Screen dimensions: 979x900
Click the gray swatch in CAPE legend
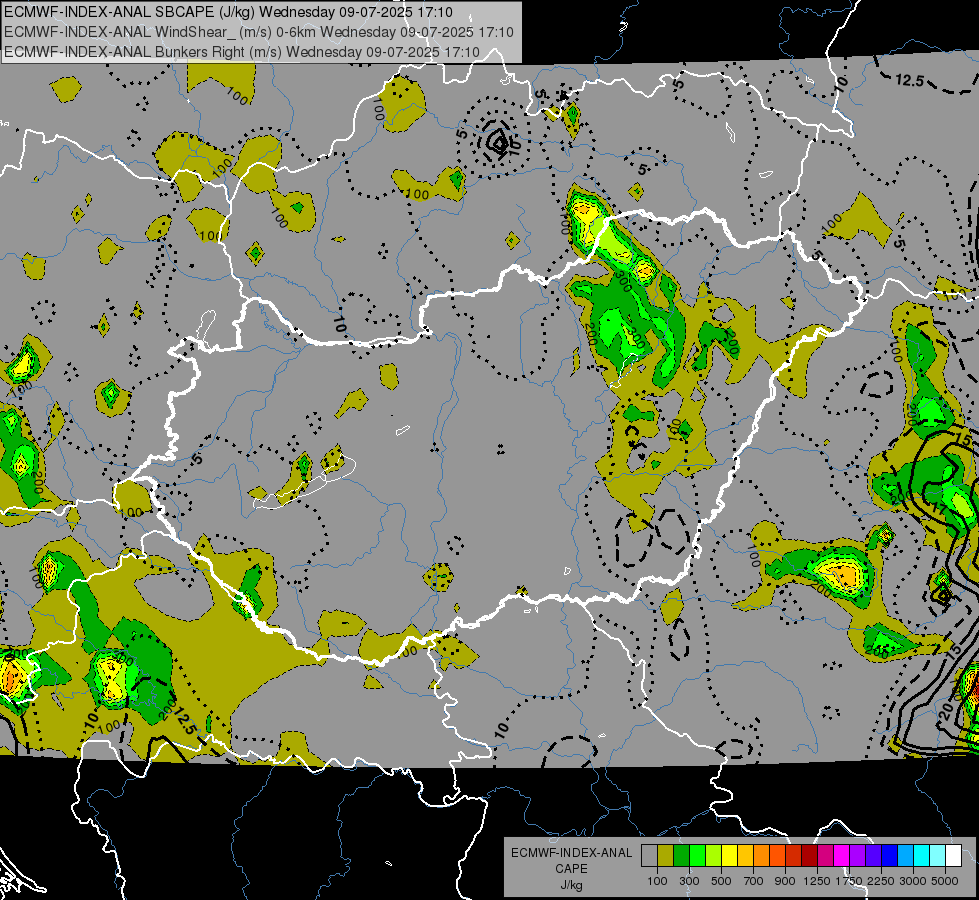click(649, 856)
